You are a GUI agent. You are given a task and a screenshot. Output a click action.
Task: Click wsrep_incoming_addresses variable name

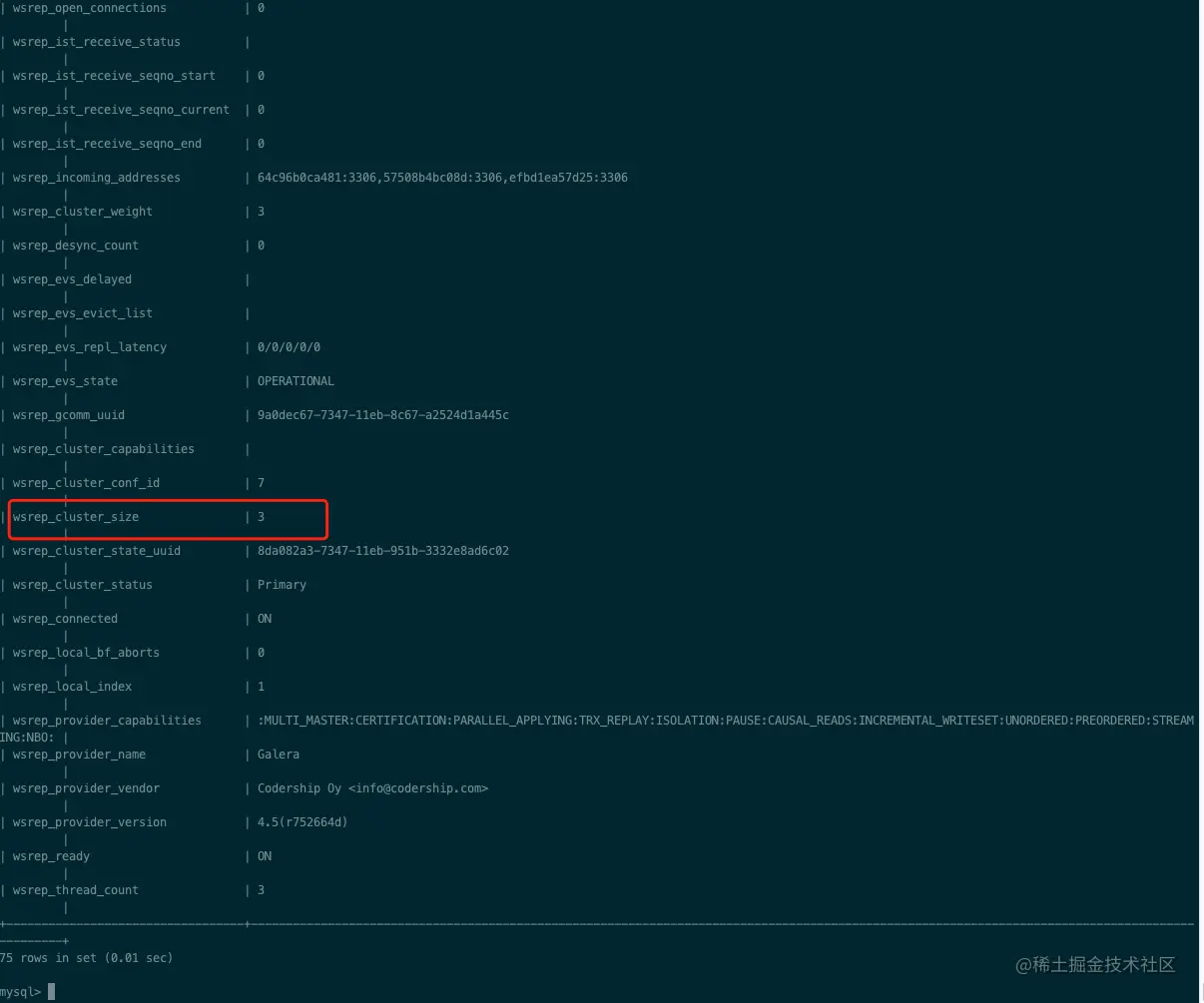coord(96,178)
